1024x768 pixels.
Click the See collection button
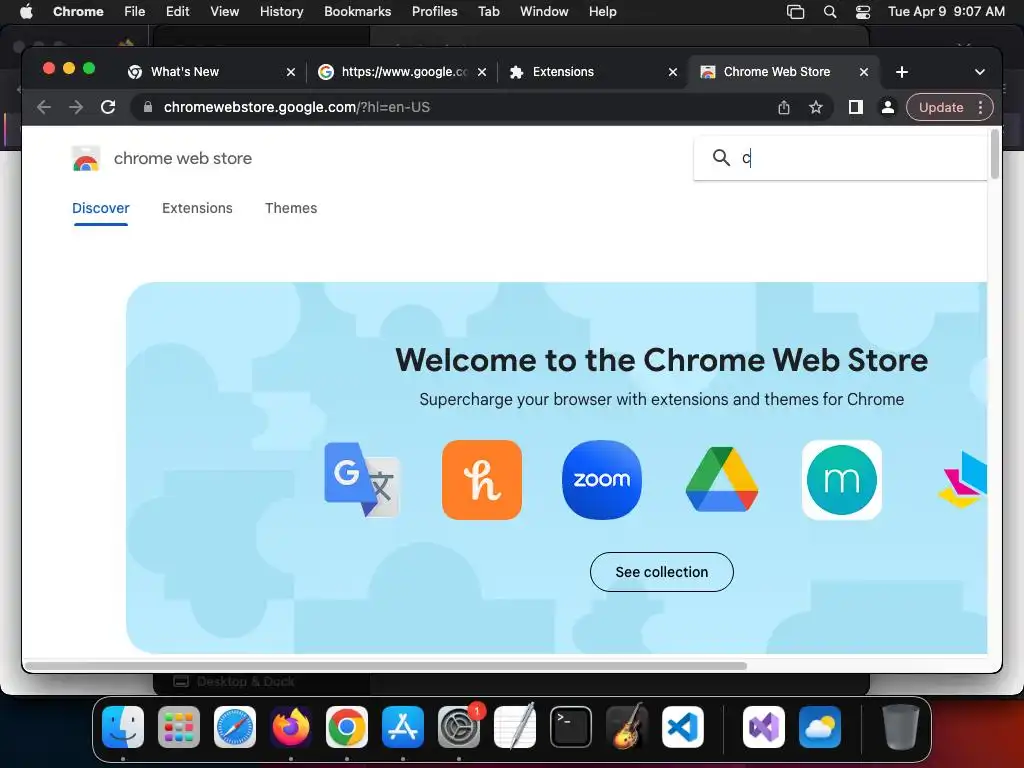pos(662,572)
